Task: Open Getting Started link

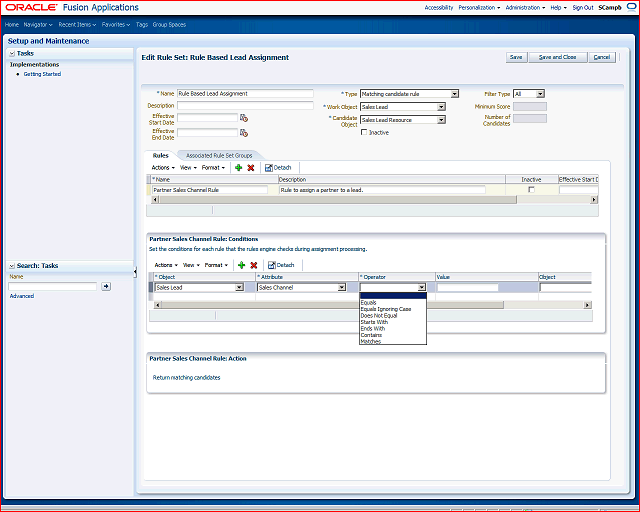Action: (x=42, y=74)
